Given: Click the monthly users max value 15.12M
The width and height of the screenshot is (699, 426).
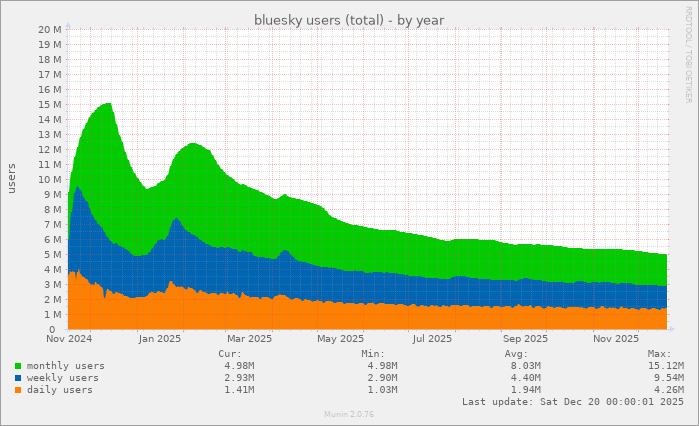Looking at the screenshot, I should point(665,366).
